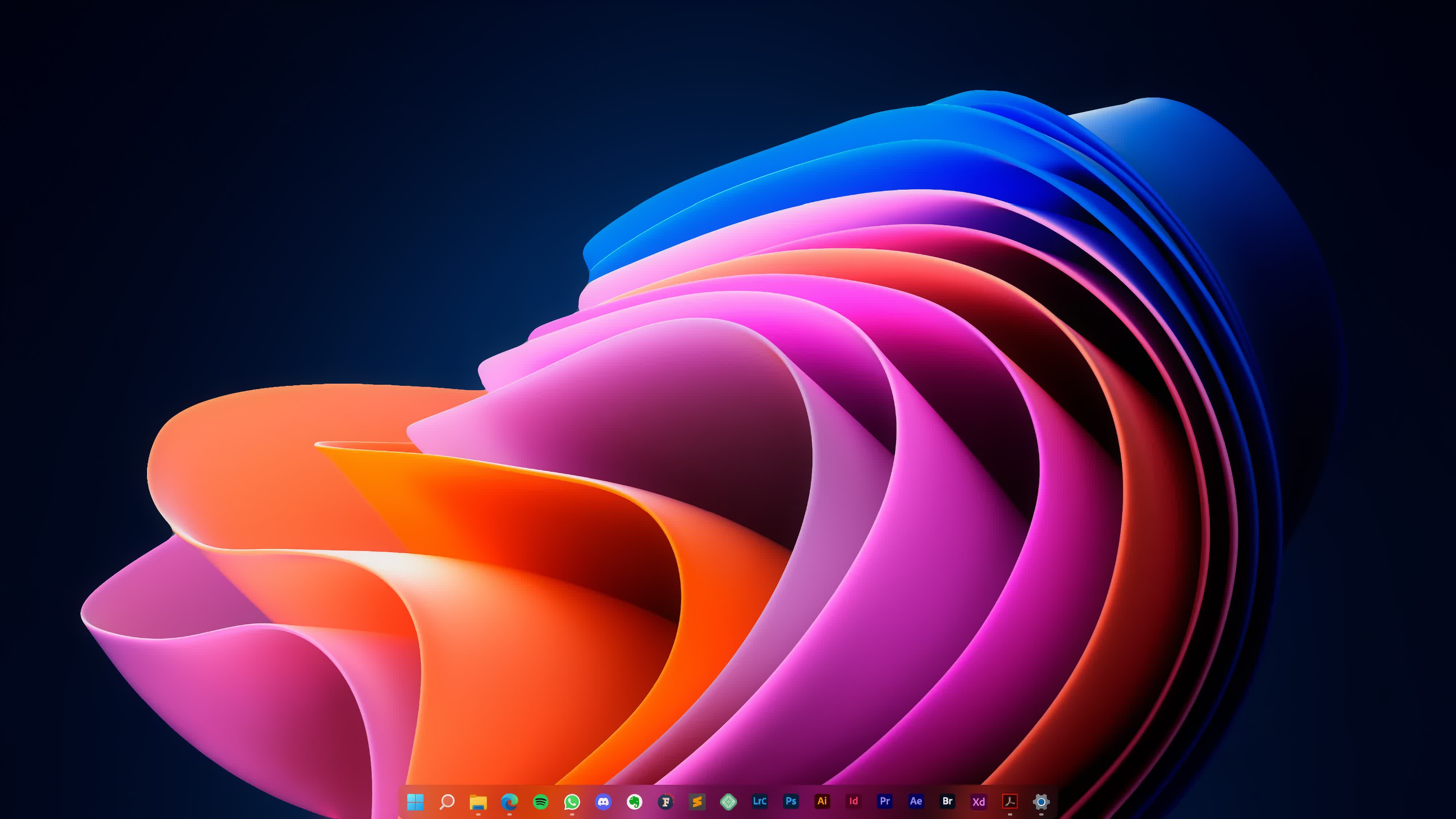This screenshot has height=819, width=1456.
Task: Launch Adobe Bridge (Br)
Action: click(x=947, y=801)
